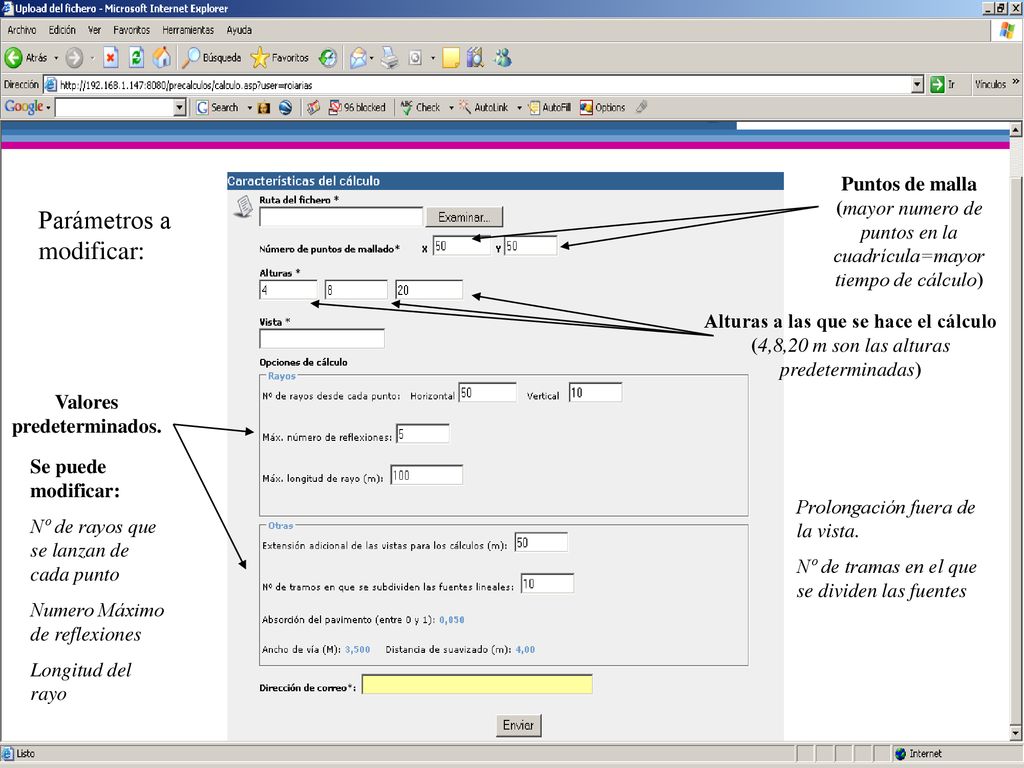Expand the forward history dropdown arrow

[x=92, y=58]
